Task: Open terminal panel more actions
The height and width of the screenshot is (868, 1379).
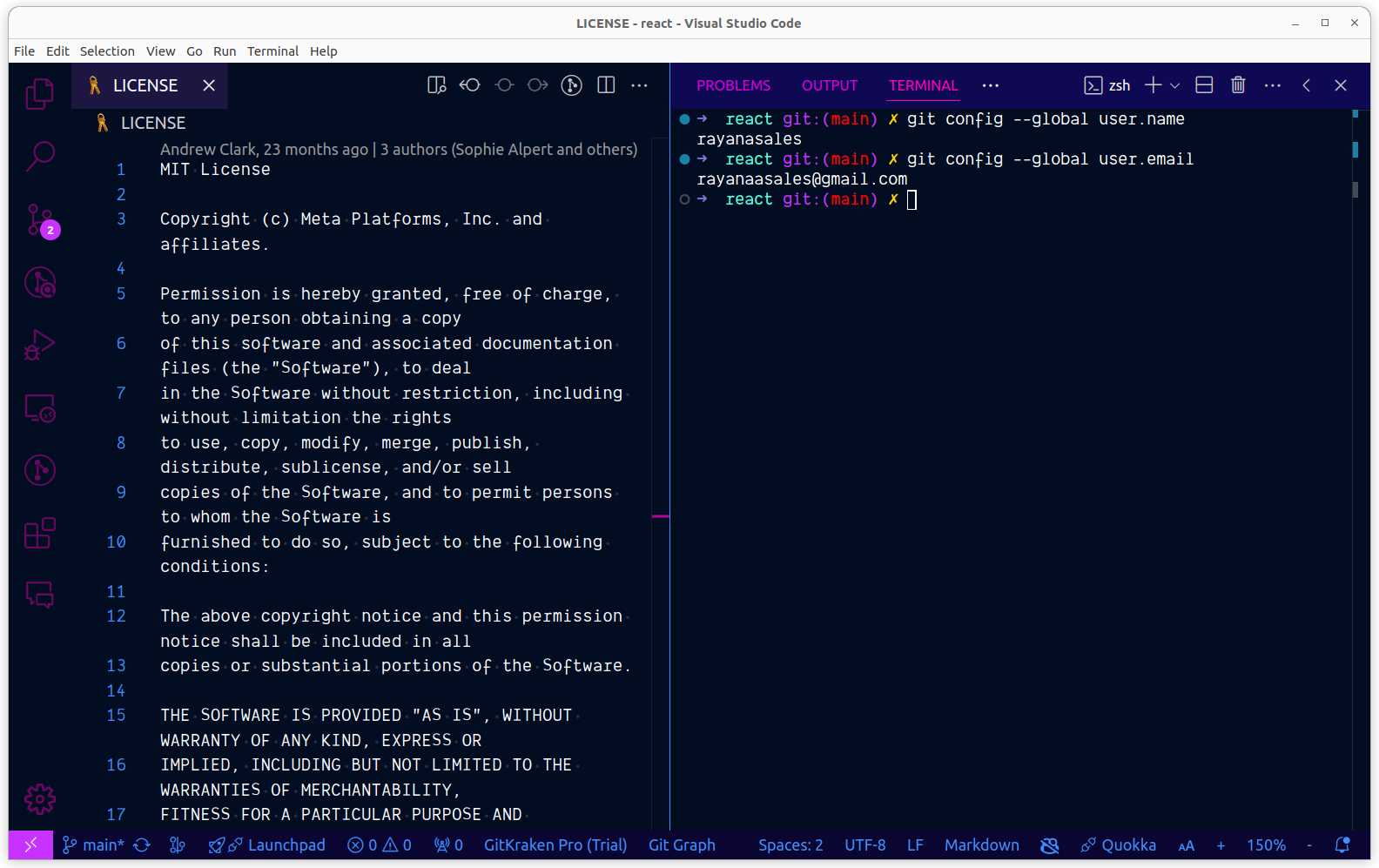Action: [x=1273, y=85]
